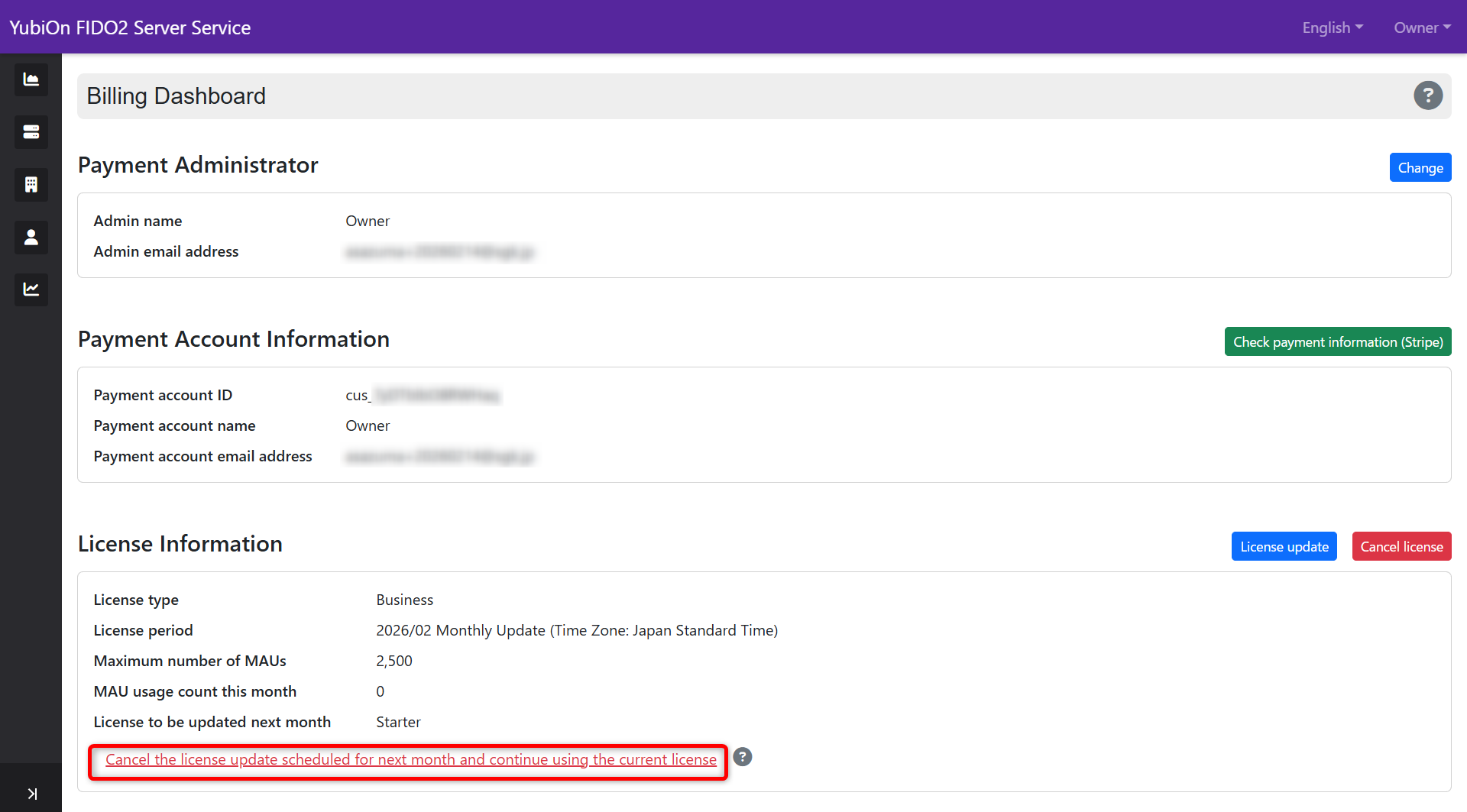Select the user management icon in the sidebar
The image size is (1467, 812).
[x=31, y=237]
